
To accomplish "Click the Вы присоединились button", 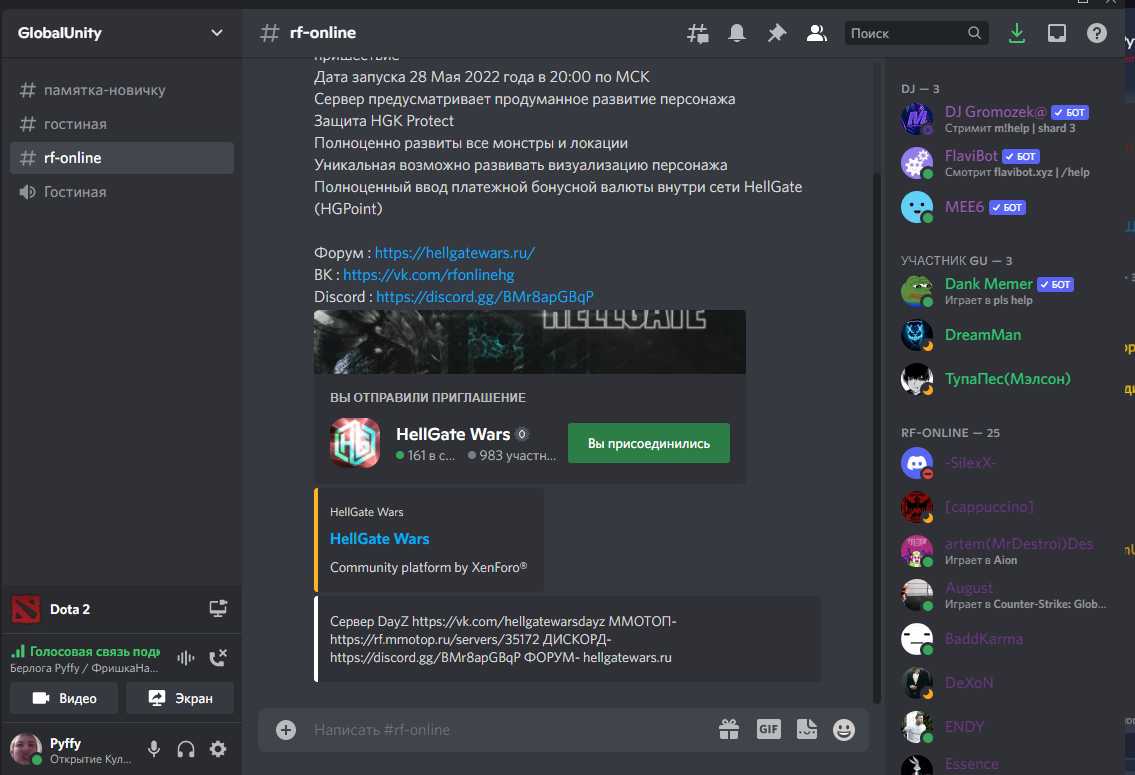I will tap(649, 443).
